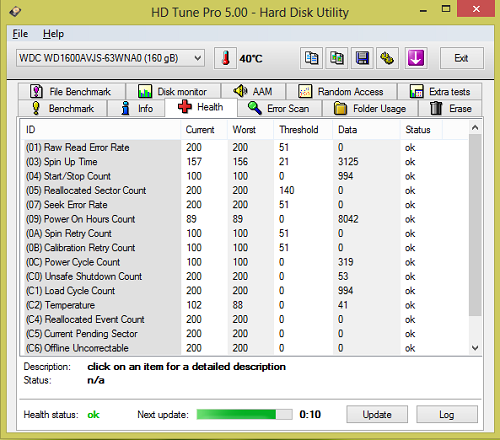Select the Offline Uncorrectable row
This screenshot has width=500, height=440.
[x=244, y=348]
